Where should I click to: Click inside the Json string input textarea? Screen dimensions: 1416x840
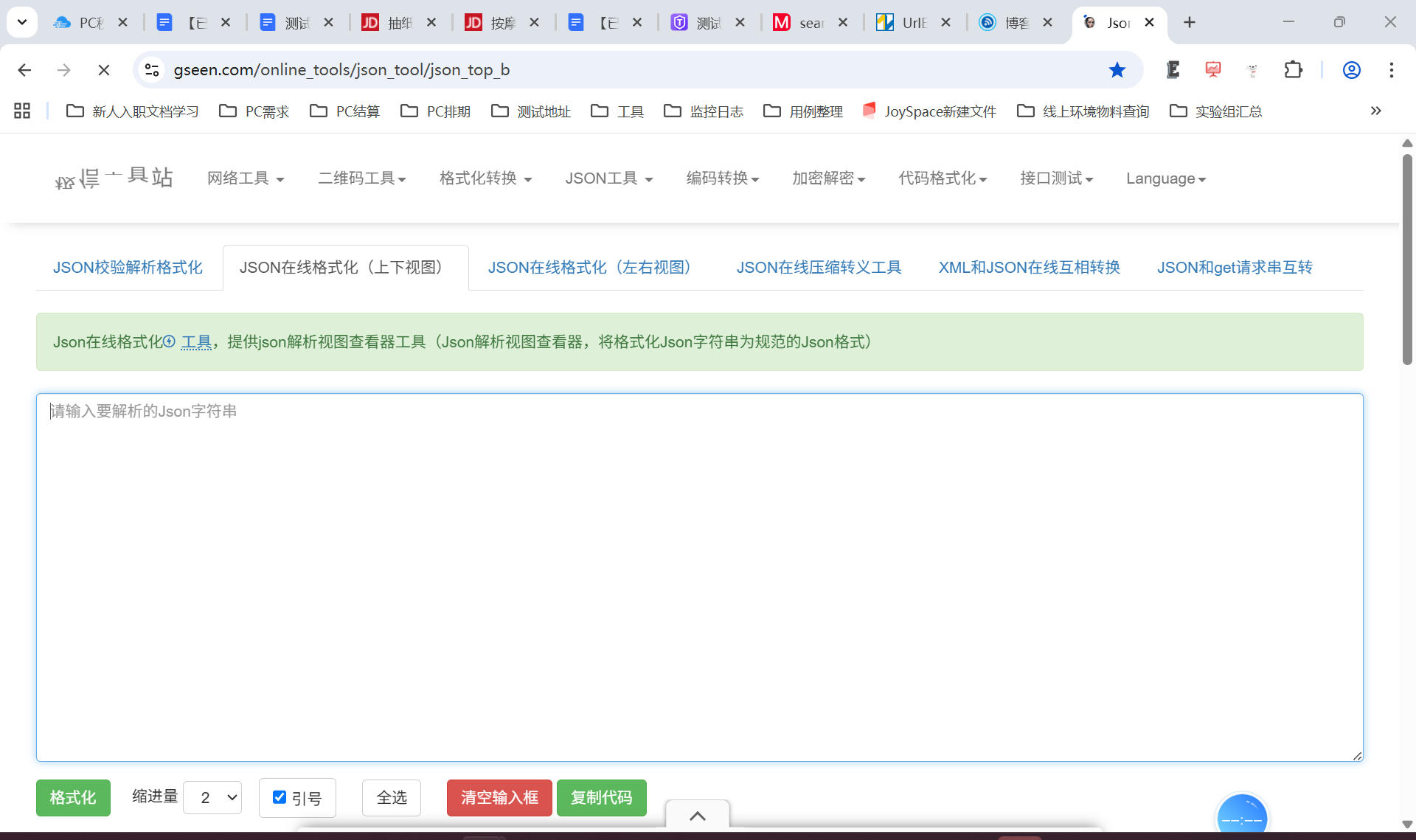click(x=699, y=577)
